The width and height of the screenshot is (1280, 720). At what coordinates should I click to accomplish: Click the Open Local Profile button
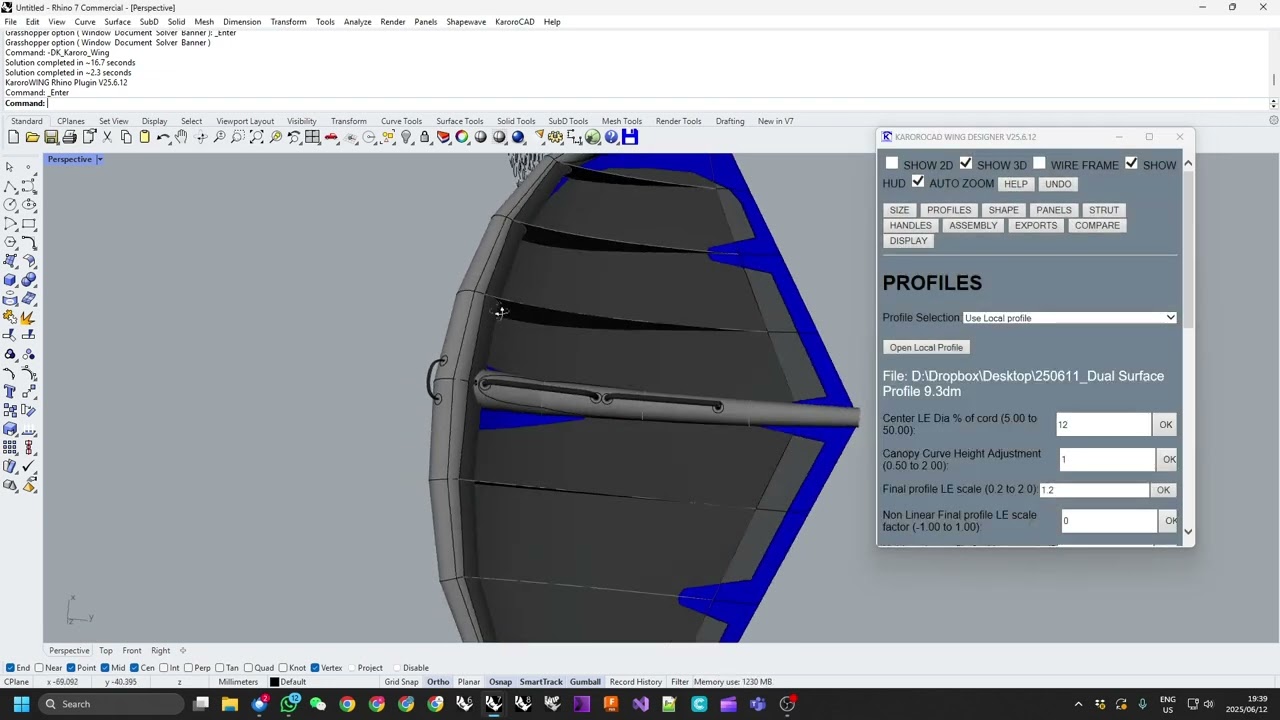pos(926,347)
